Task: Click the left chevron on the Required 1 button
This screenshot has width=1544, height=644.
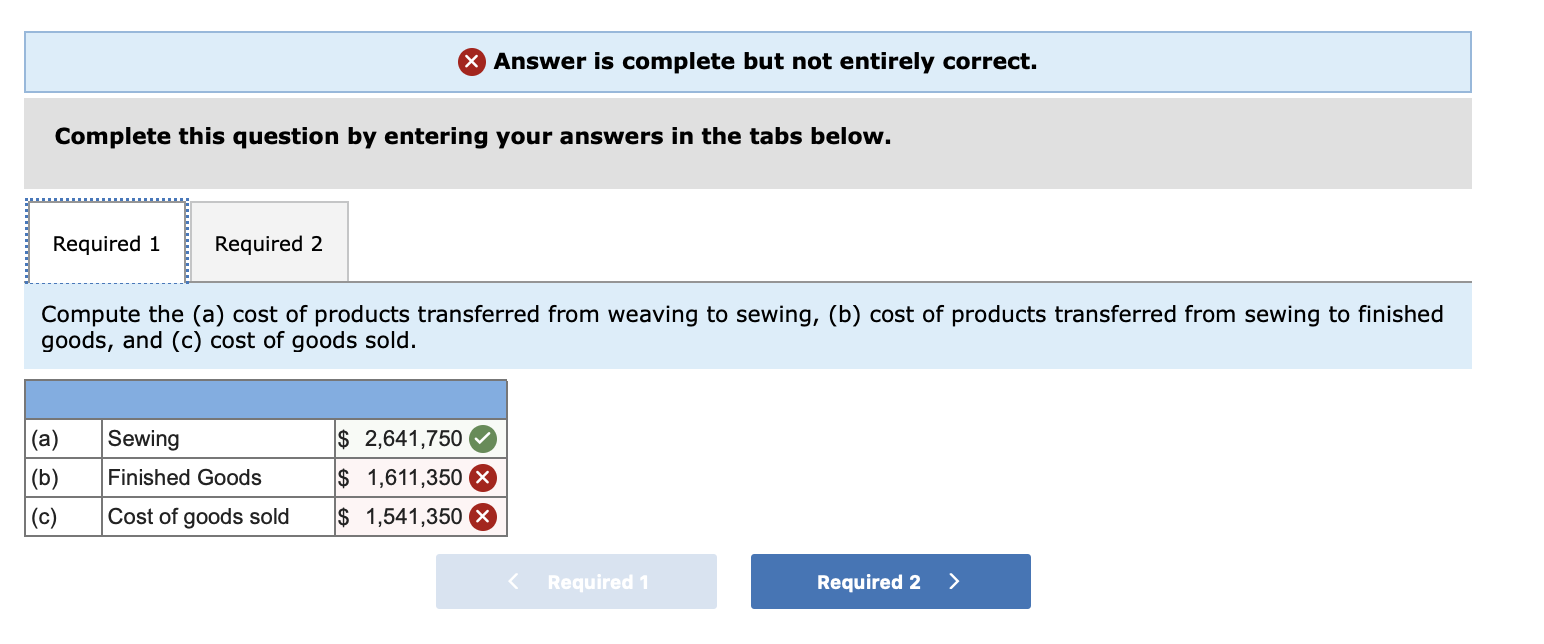Action: [513, 581]
